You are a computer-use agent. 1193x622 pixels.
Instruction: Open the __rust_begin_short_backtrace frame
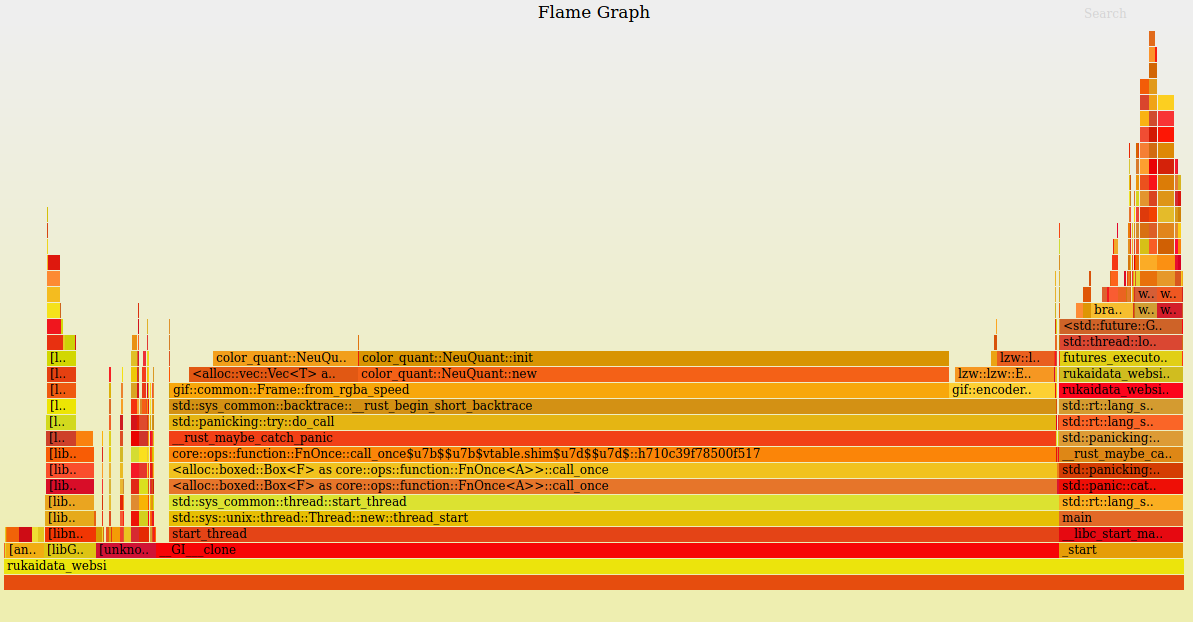click(612, 407)
